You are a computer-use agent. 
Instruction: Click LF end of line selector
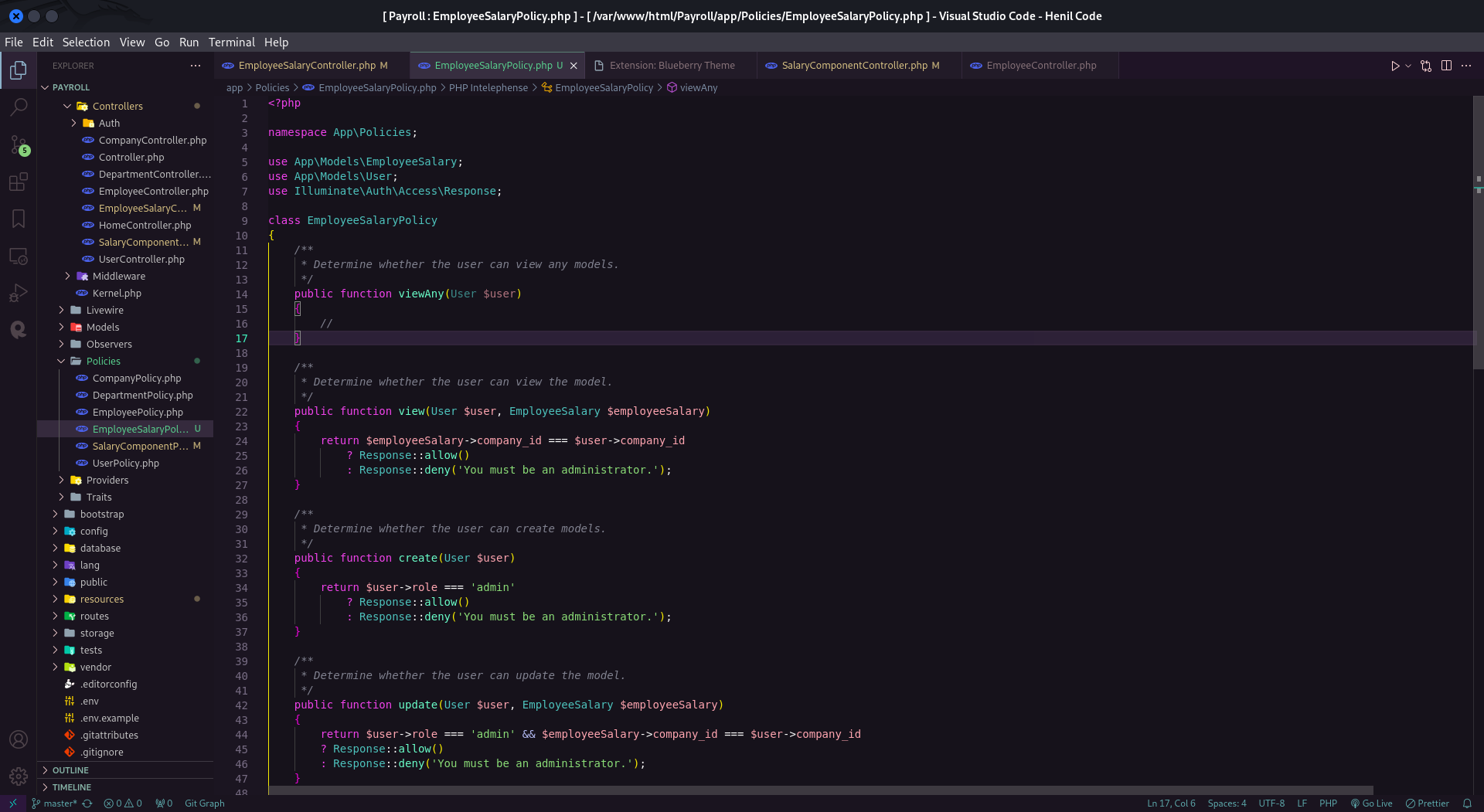(1302, 804)
